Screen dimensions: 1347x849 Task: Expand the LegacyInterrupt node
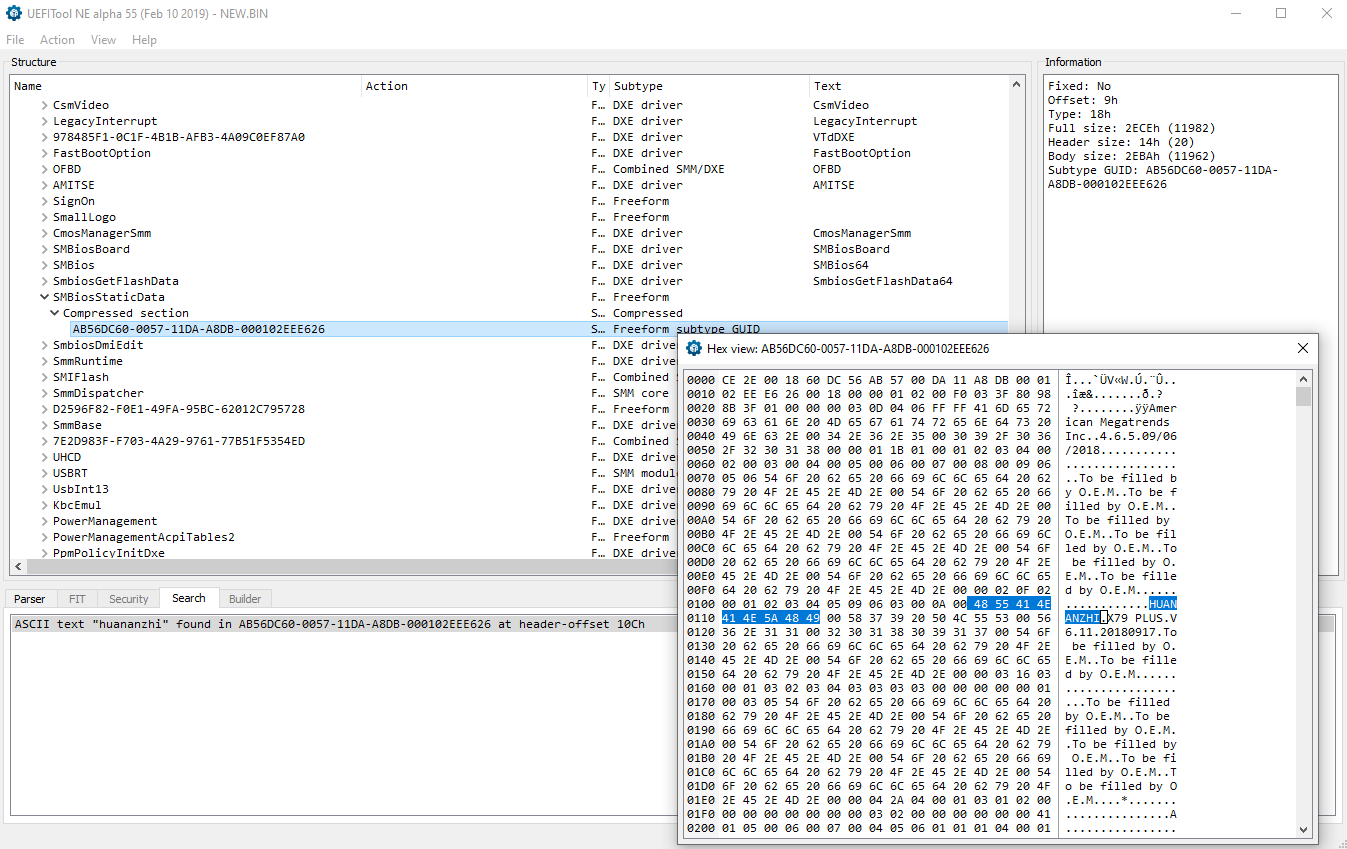[44, 121]
